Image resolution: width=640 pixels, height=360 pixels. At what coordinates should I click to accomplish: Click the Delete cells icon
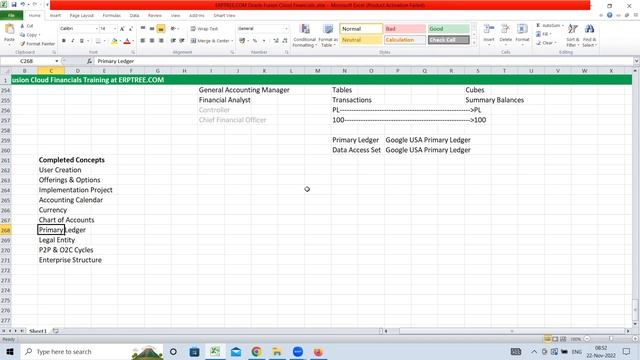tap(505, 29)
